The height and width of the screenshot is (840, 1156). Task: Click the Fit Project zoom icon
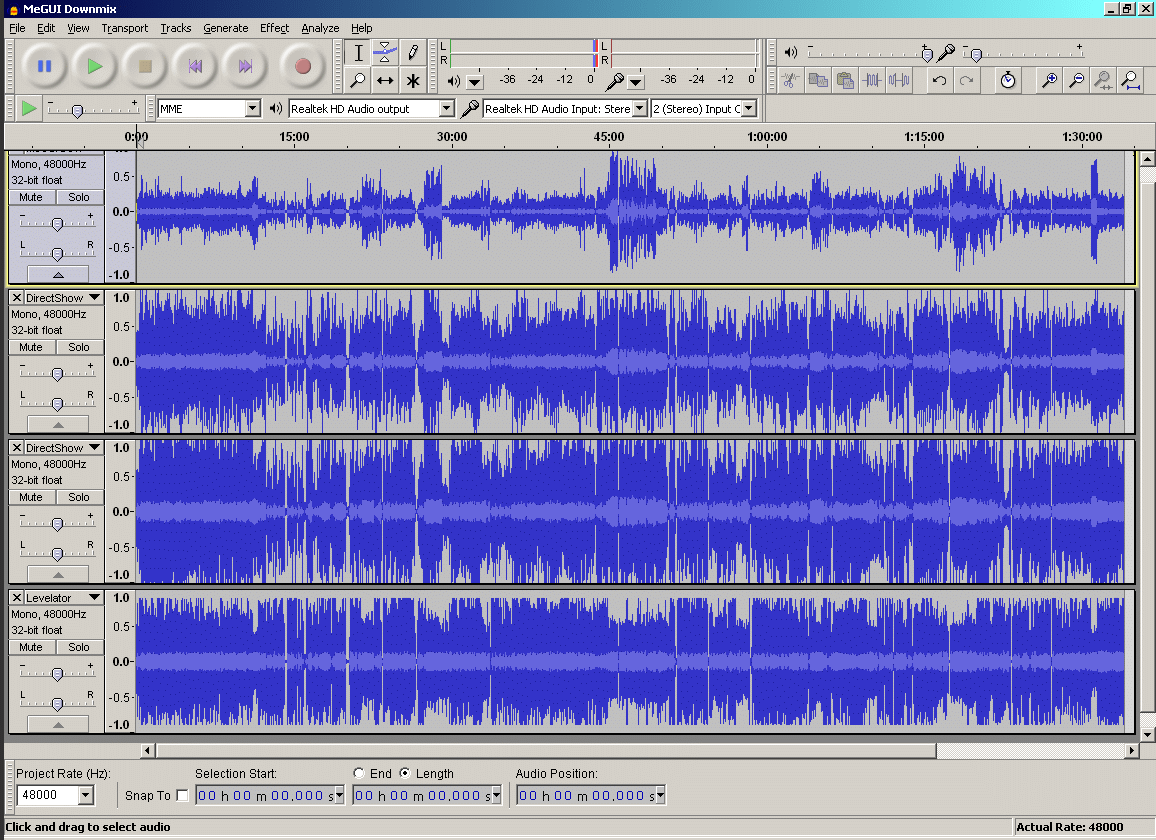point(1131,80)
